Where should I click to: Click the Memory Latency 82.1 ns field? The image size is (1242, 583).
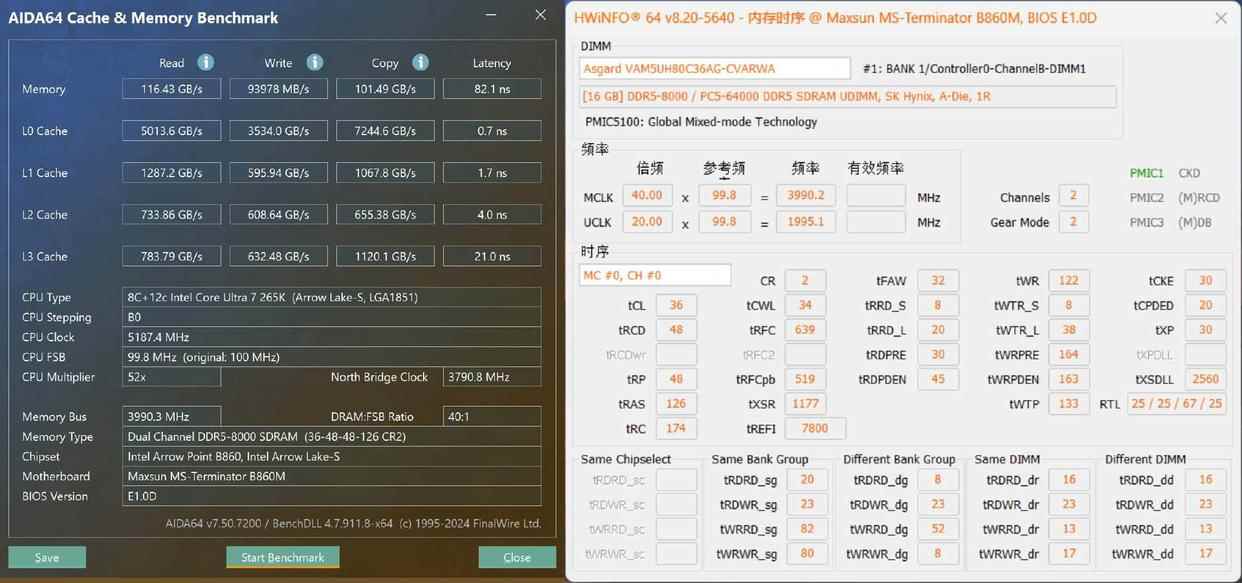(492, 89)
